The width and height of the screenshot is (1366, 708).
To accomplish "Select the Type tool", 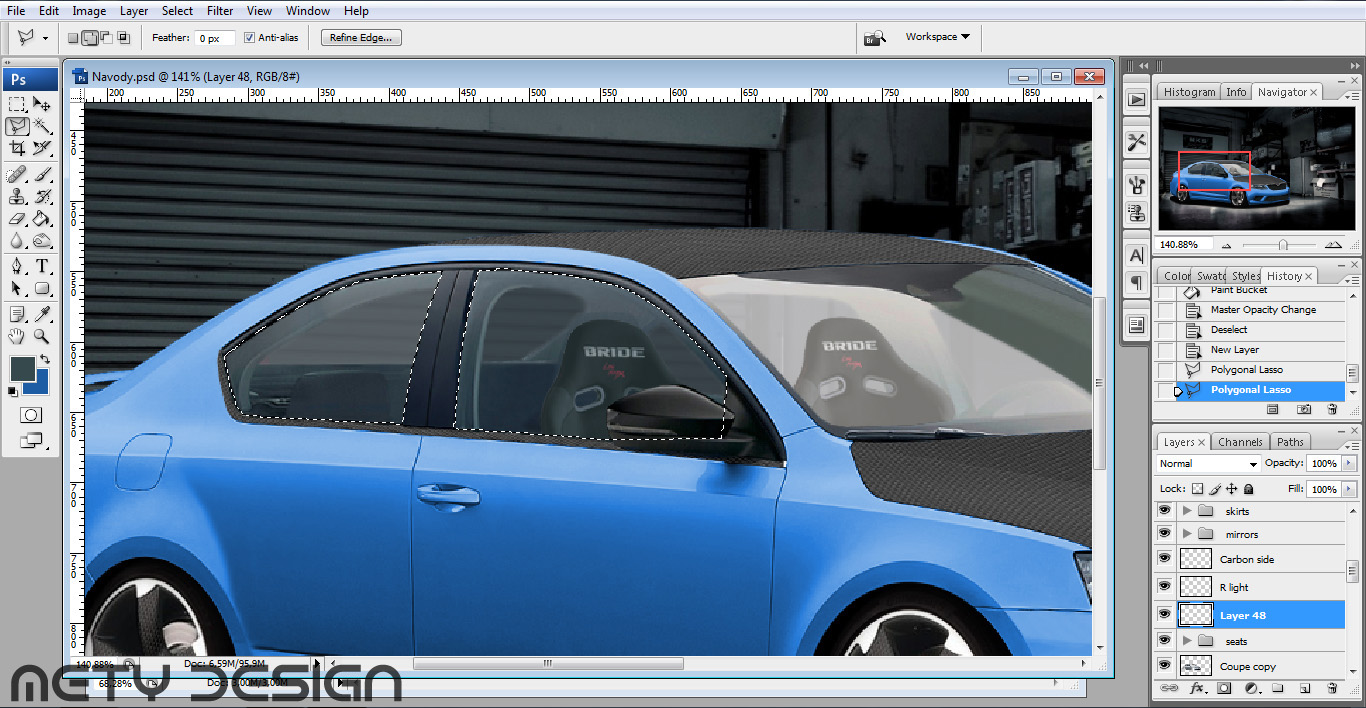I will click(x=42, y=267).
